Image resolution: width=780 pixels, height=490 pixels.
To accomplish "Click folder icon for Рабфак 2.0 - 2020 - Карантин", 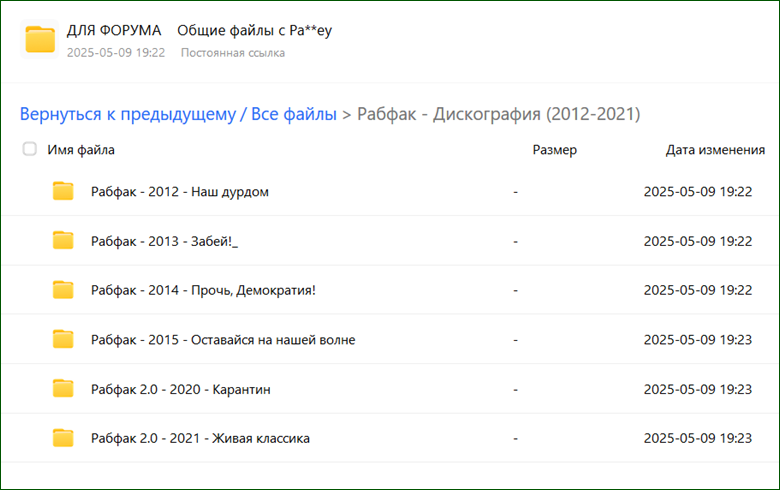I will [63, 389].
